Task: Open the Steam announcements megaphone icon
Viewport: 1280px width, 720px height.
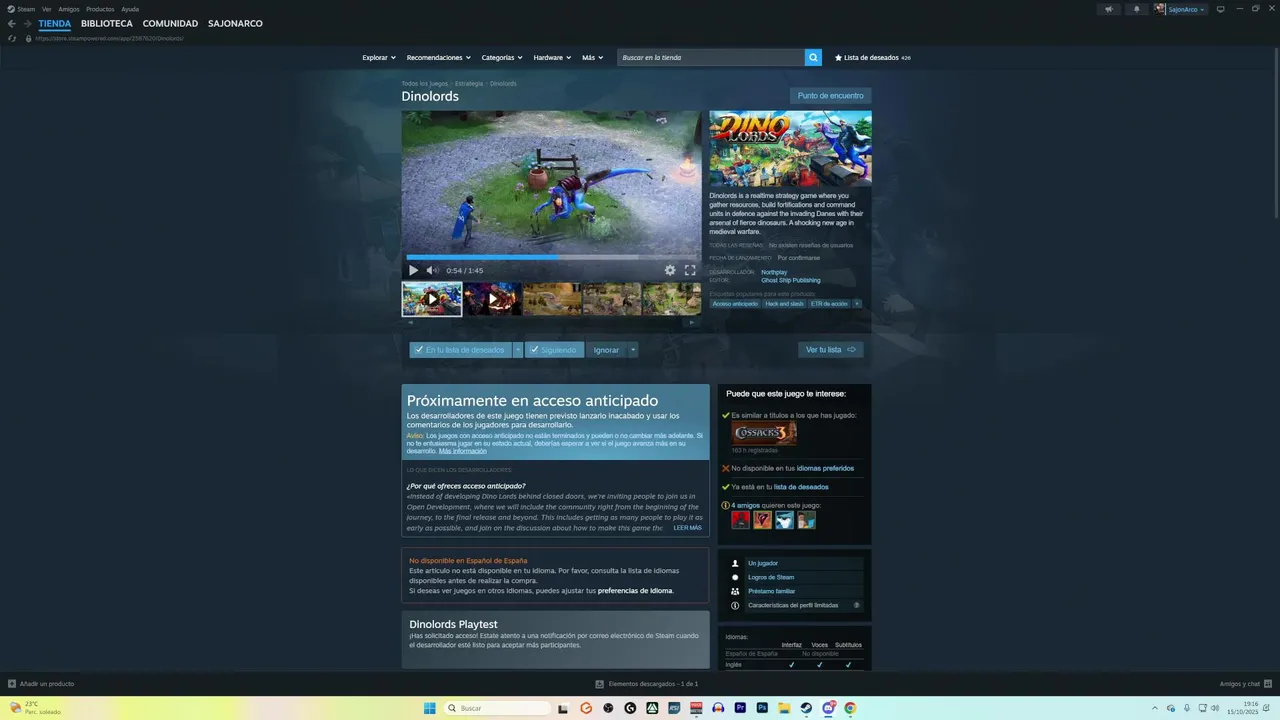Action: [1108, 9]
